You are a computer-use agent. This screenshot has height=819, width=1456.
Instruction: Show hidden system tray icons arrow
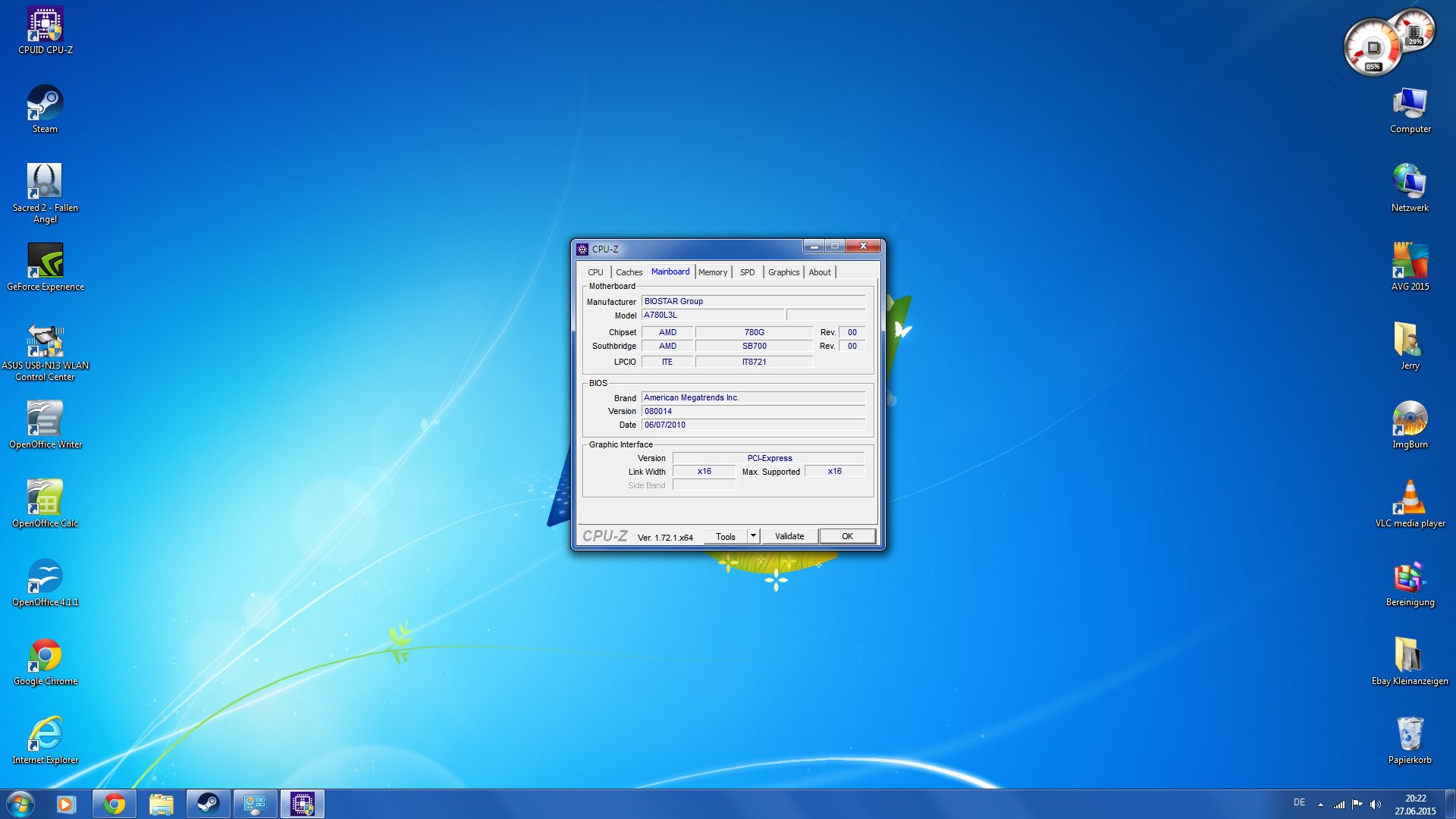click(x=1320, y=805)
